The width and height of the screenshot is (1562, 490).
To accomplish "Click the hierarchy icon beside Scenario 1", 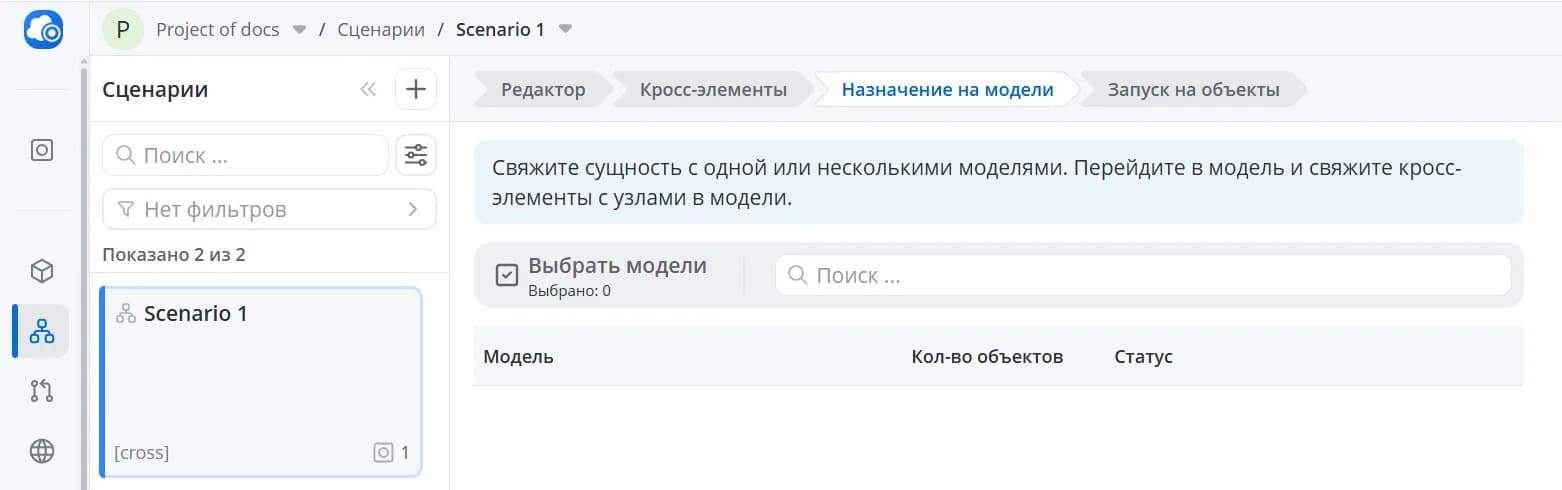I will 126,314.
